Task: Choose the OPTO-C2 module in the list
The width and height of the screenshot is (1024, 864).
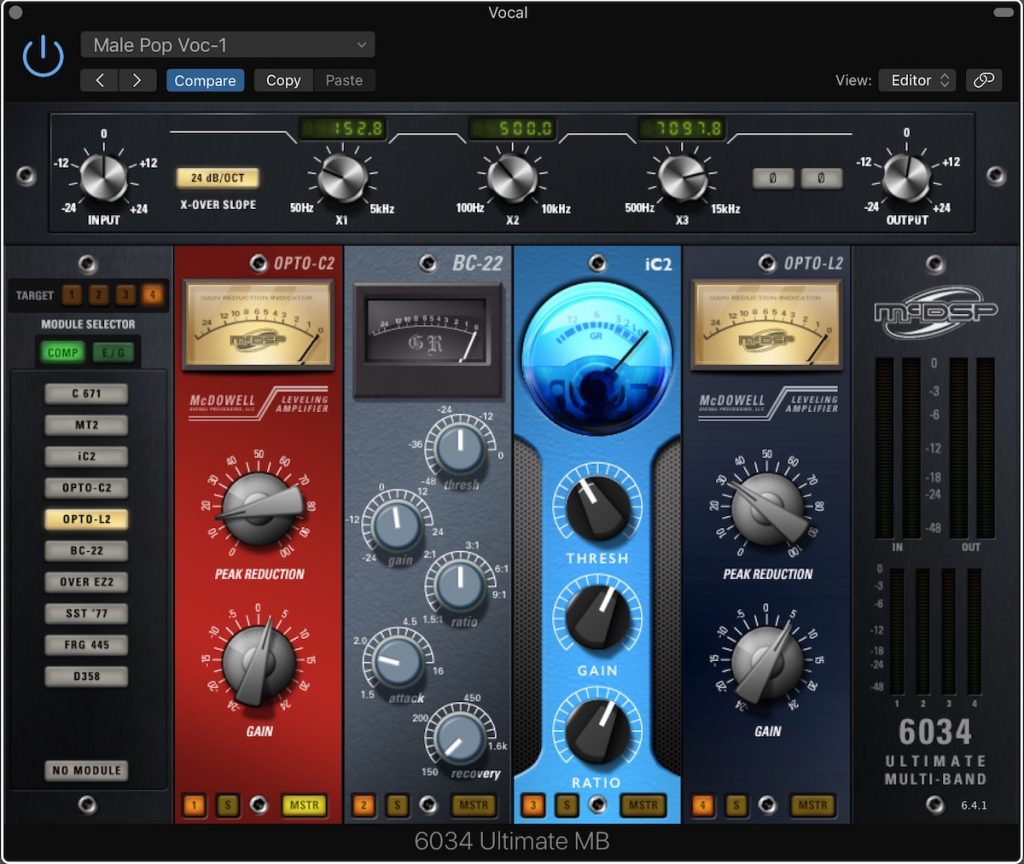Action: pyautogui.click(x=86, y=488)
